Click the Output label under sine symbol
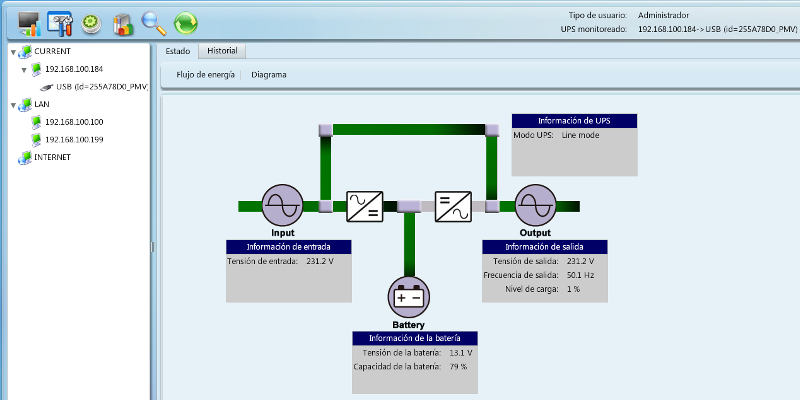Viewport: 800px width, 400px height. tap(535, 233)
